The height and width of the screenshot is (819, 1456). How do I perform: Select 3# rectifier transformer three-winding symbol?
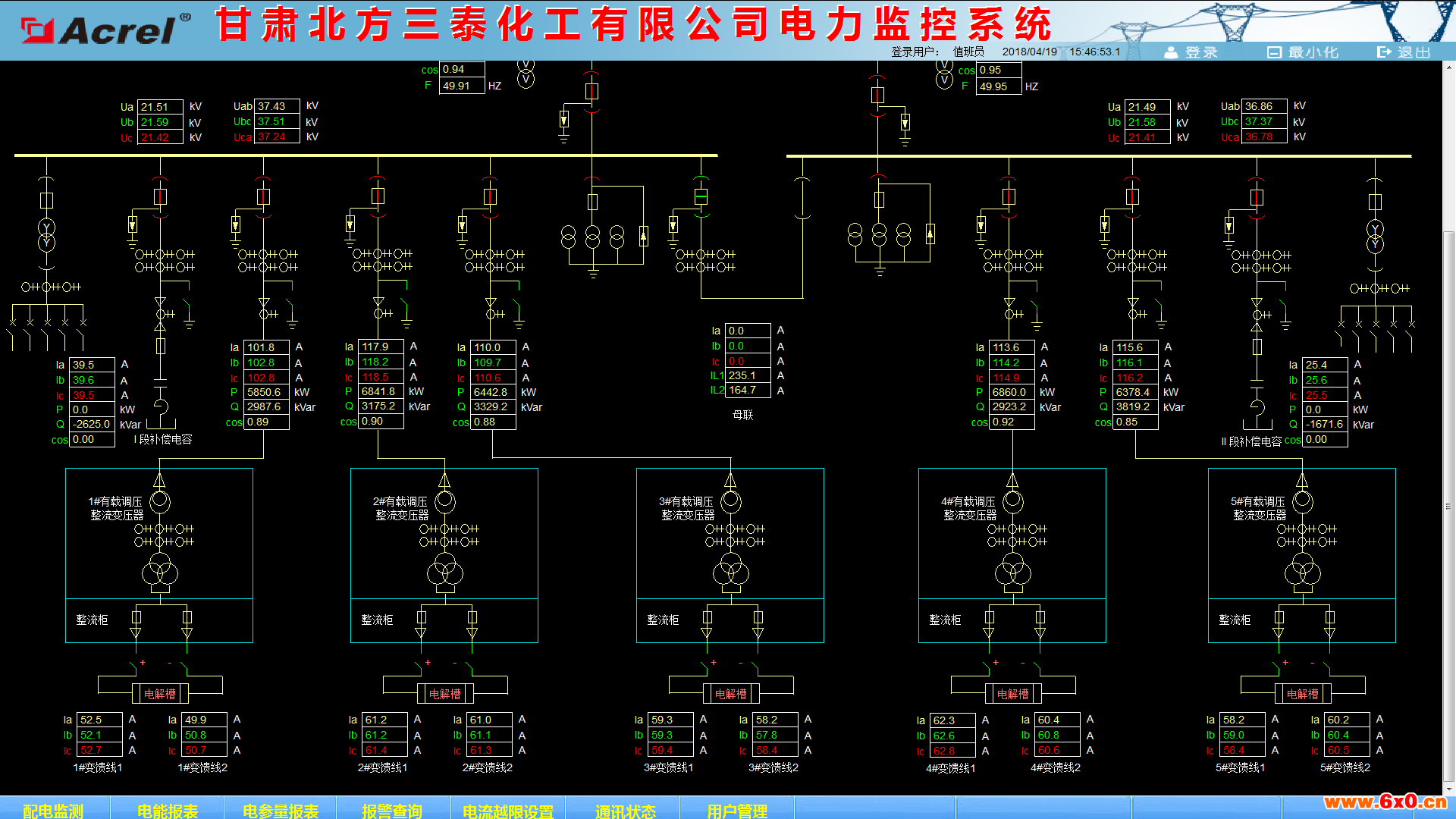point(731,569)
